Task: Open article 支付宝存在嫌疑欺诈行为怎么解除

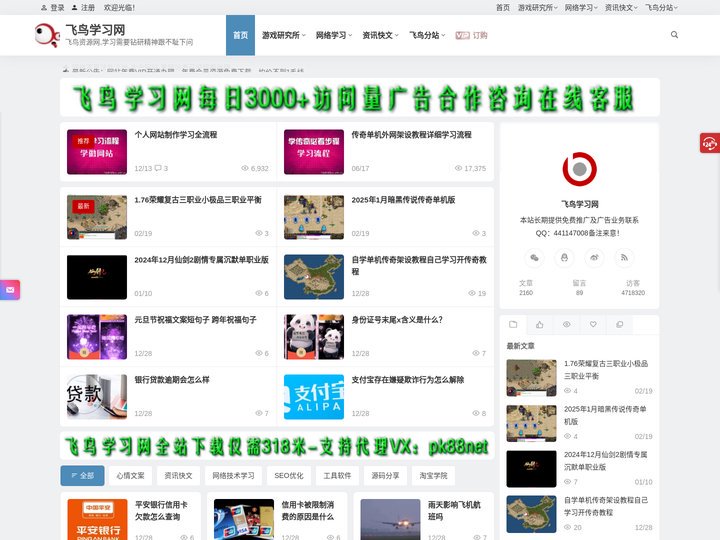Action: [x=408, y=380]
